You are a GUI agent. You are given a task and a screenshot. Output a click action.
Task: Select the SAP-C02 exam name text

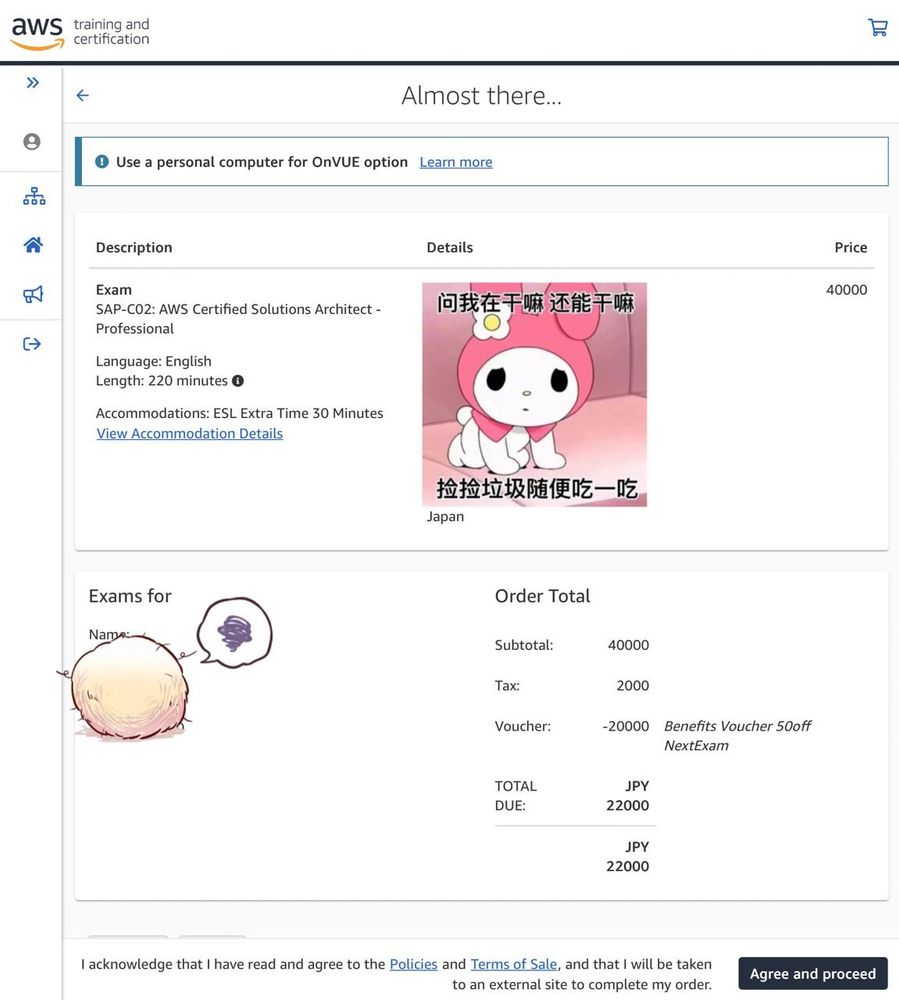(x=238, y=319)
